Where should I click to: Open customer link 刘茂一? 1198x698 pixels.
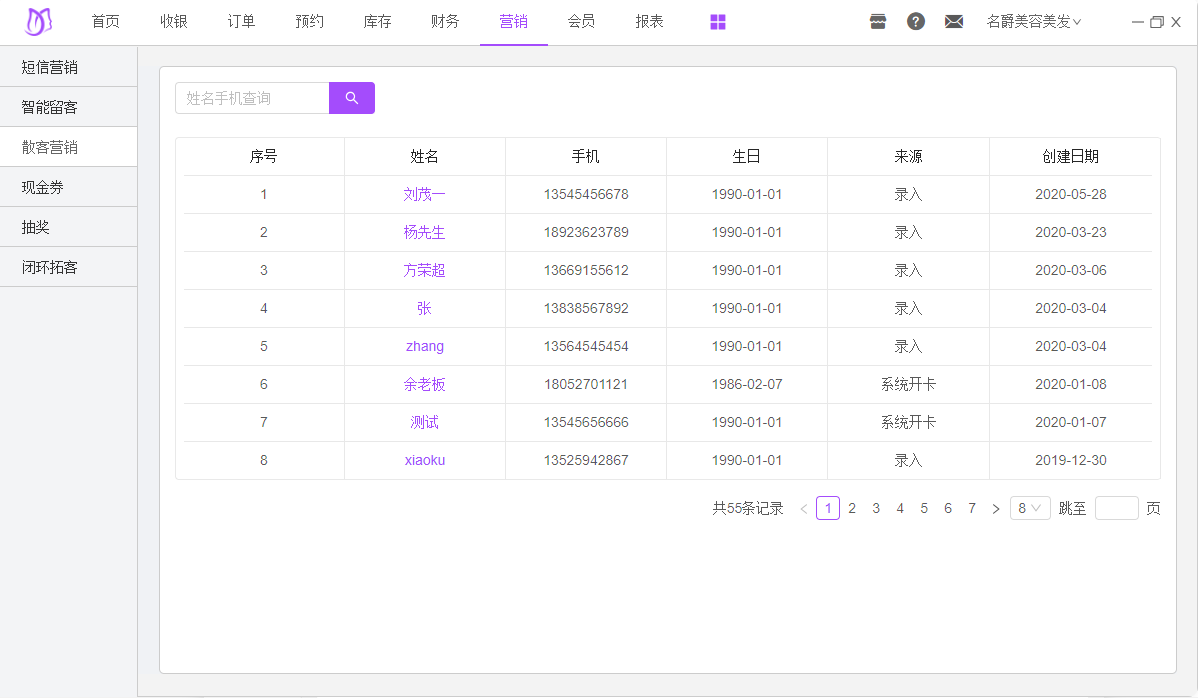424,194
